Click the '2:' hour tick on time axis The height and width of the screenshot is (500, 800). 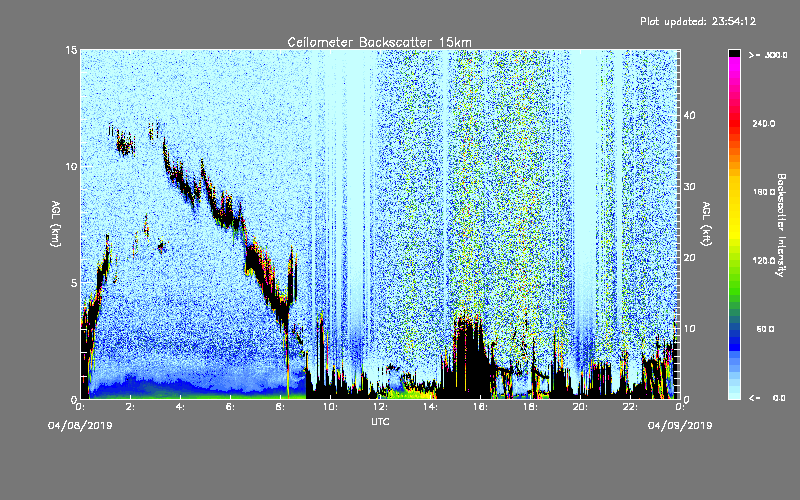click(130, 407)
